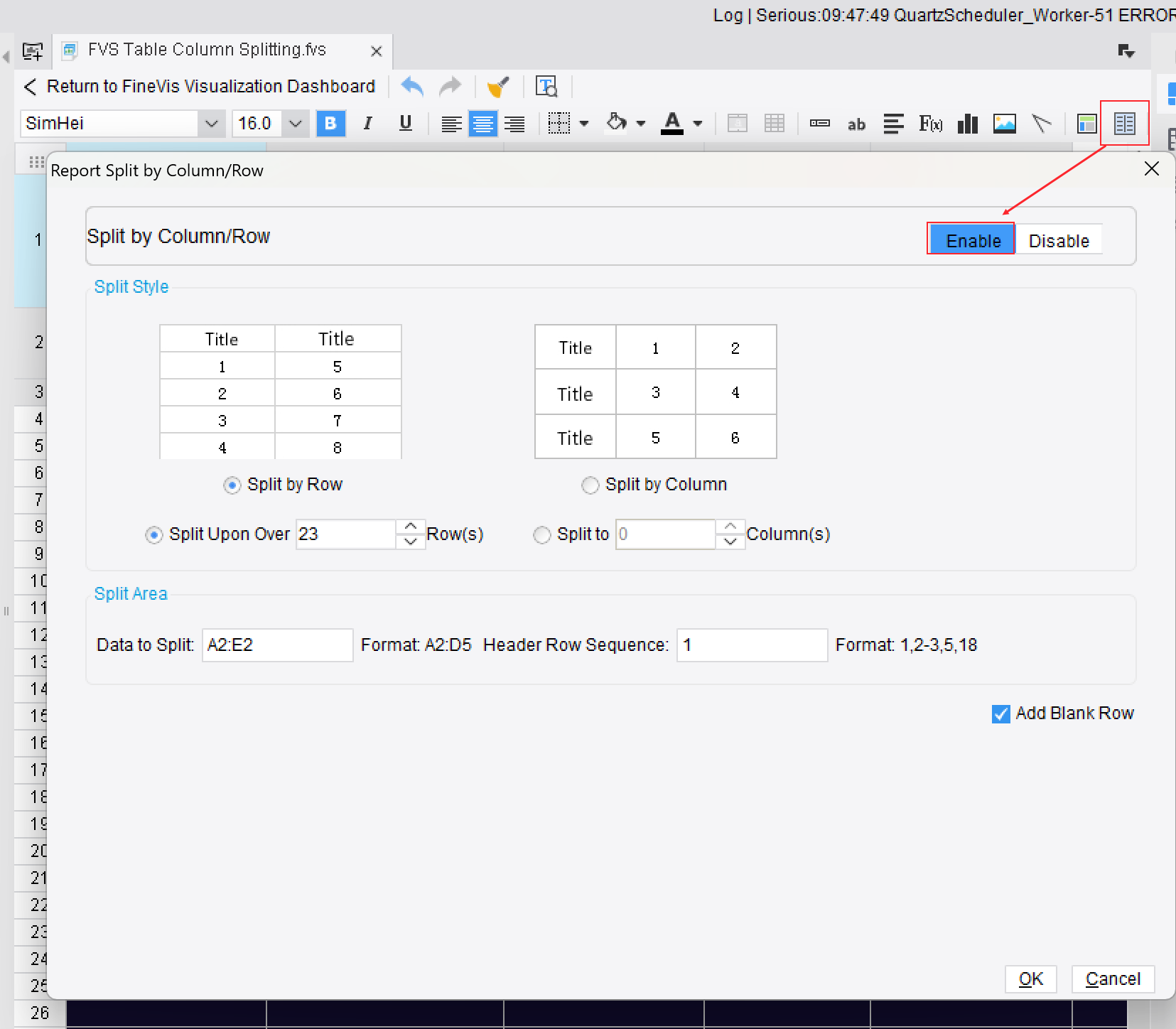This screenshot has height=1029, width=1176.
Task: Select the Split by Row radio button
Action: [232, 485]
